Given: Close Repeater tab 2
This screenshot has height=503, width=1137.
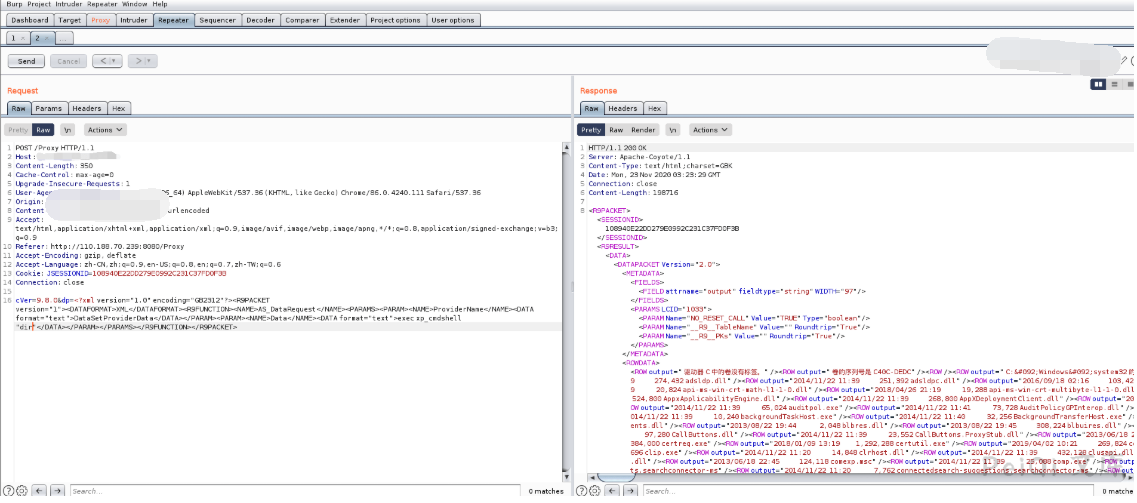Looking at the screenshot, I should (x=46, y=37).
